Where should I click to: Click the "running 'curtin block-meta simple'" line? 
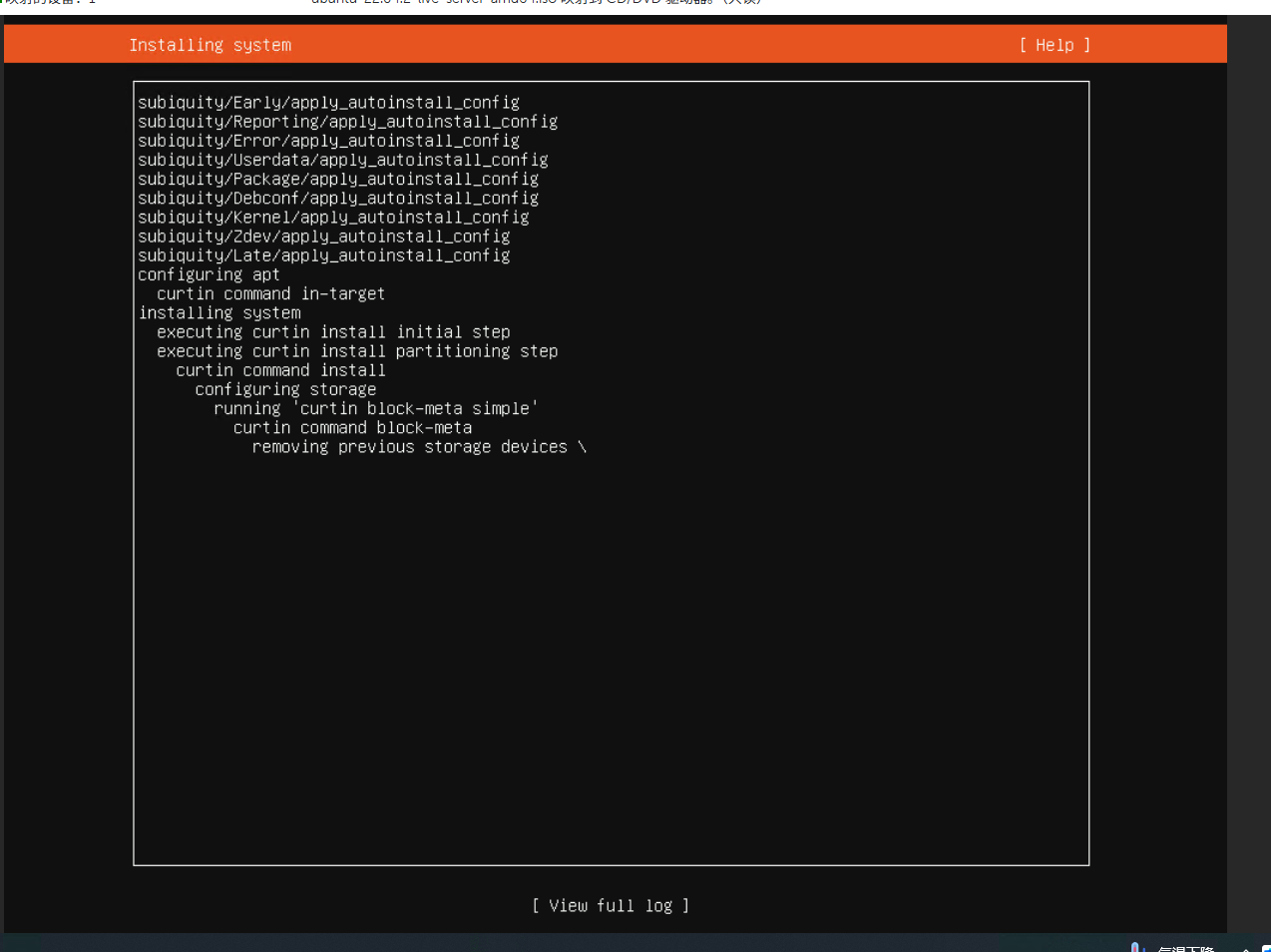point(375,409)
